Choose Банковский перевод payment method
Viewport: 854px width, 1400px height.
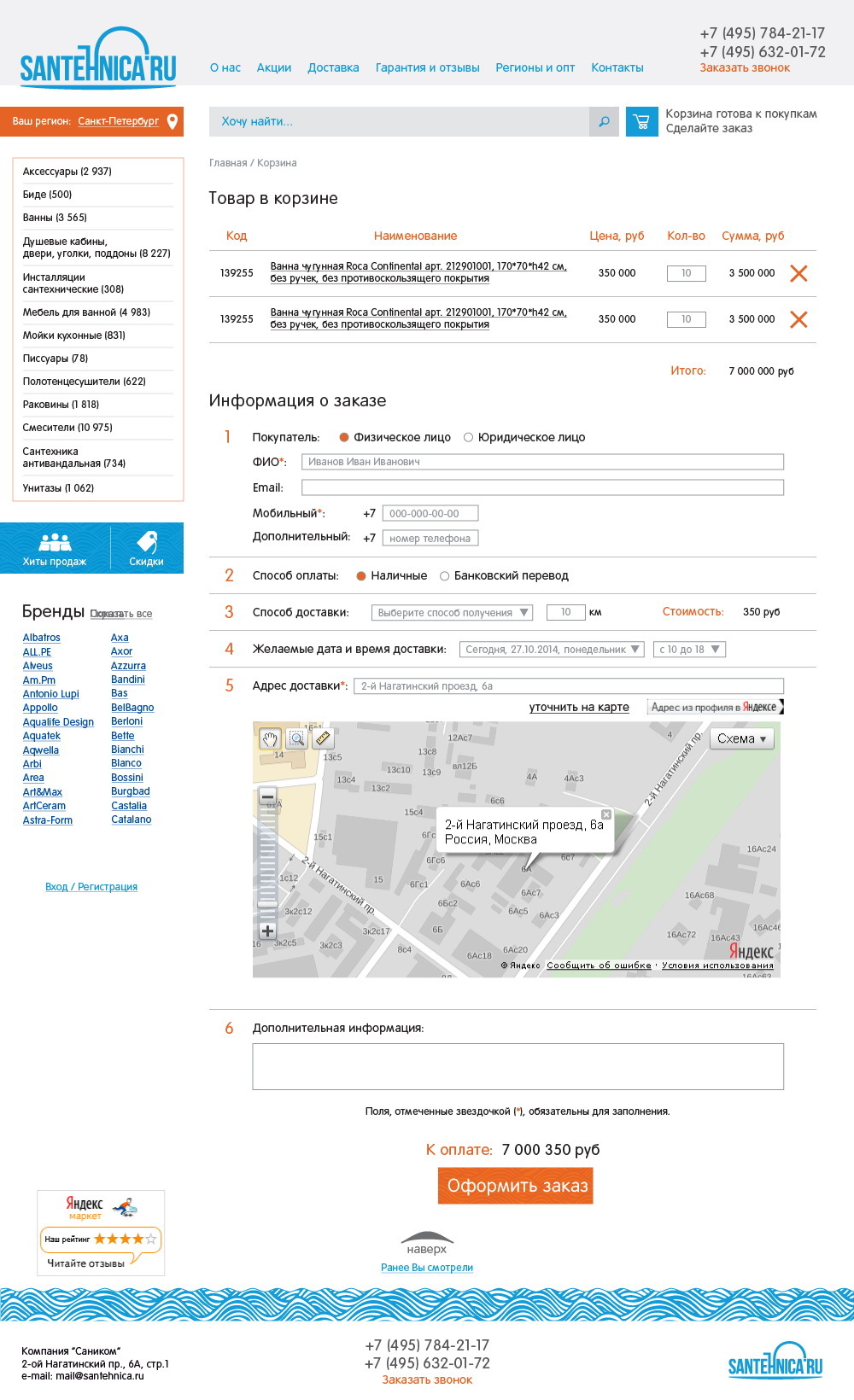[444, 575]
